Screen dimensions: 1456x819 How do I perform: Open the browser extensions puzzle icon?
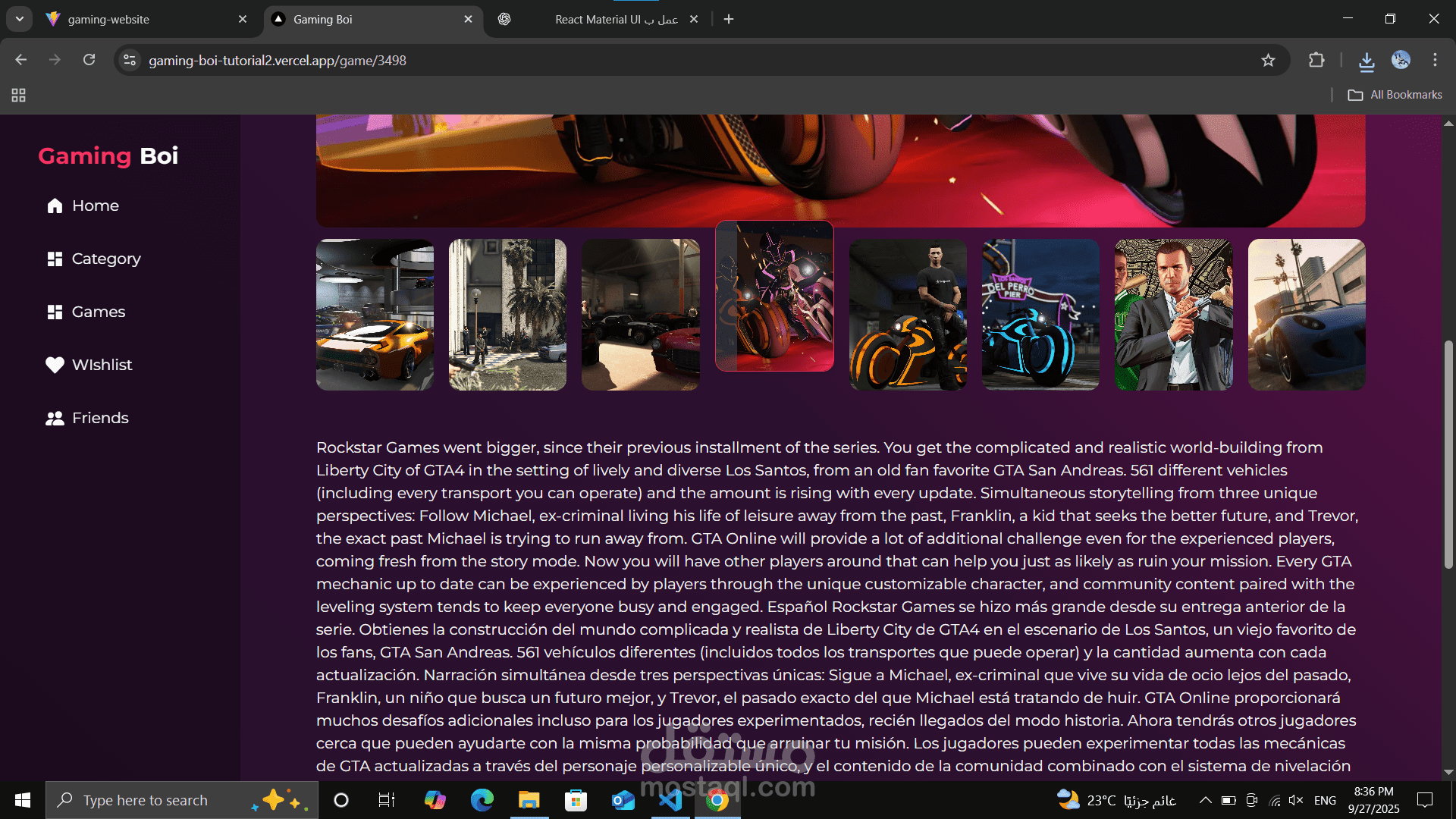pyautogui.click(x=1316, y=60)
